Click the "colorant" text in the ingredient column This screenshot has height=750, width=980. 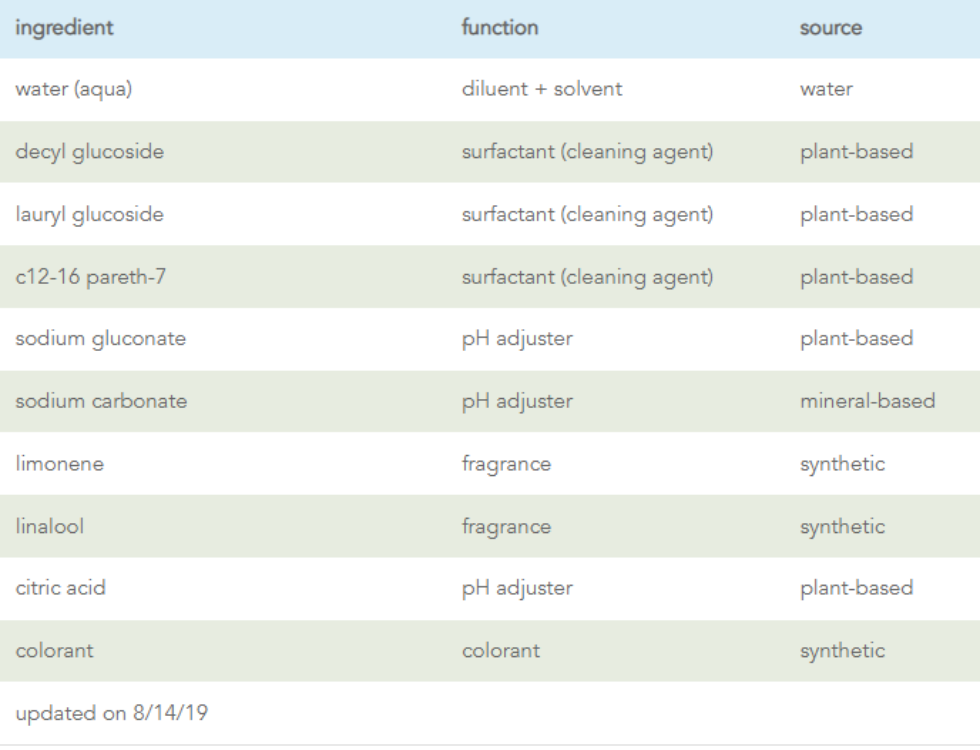point(54,651)
